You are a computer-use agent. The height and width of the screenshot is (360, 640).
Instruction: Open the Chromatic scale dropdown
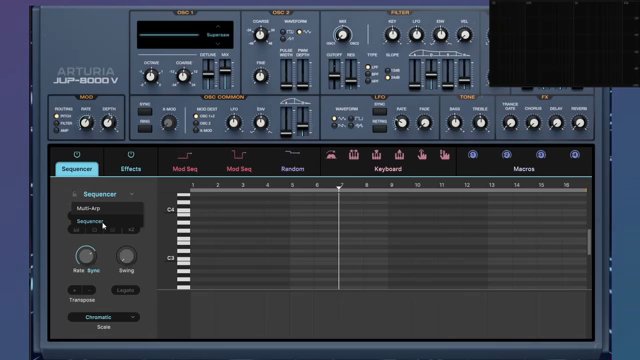click(104, 317)
